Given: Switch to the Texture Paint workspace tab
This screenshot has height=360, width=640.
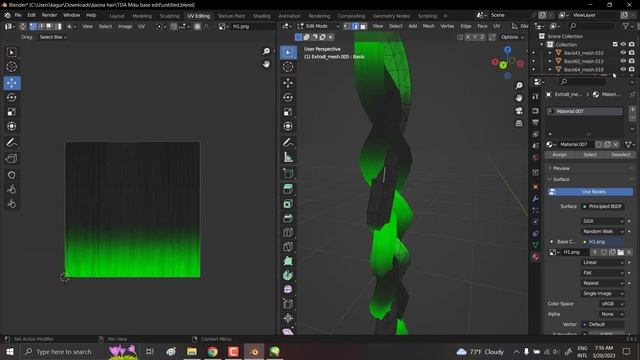Looking at the screenshot, I should click(x=231, y=16).
